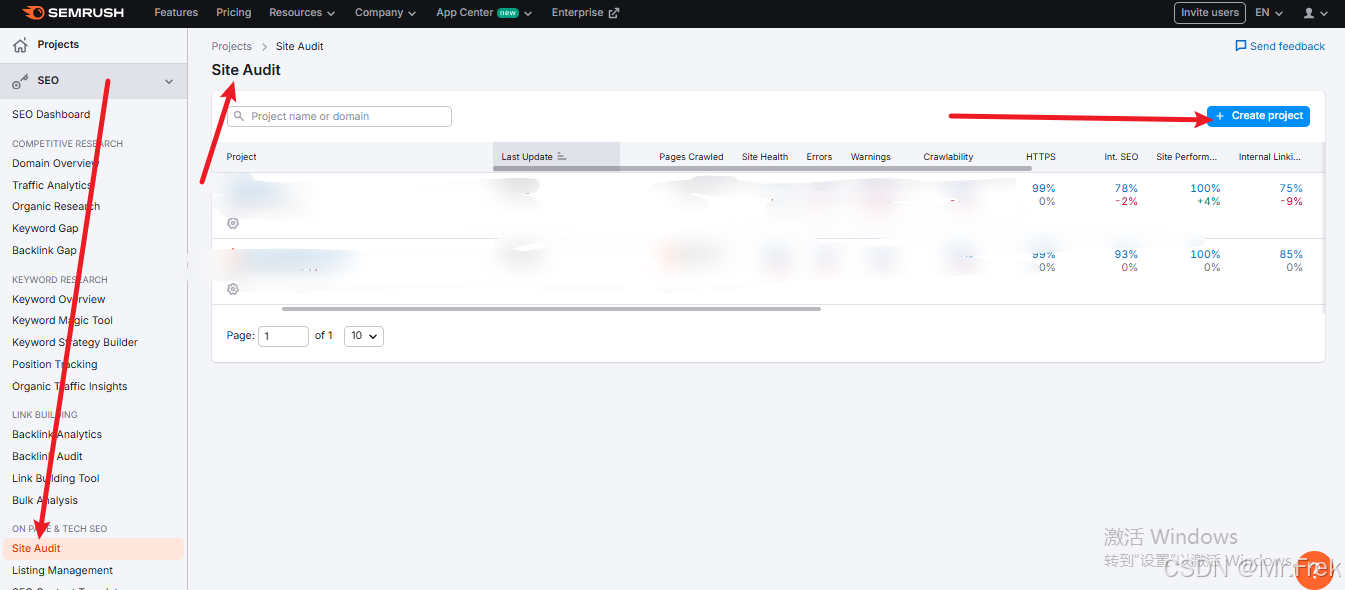The image size is (1345, 590).
Task: Click the Send feedback speech bubble icon
Action: [1240, 46]
